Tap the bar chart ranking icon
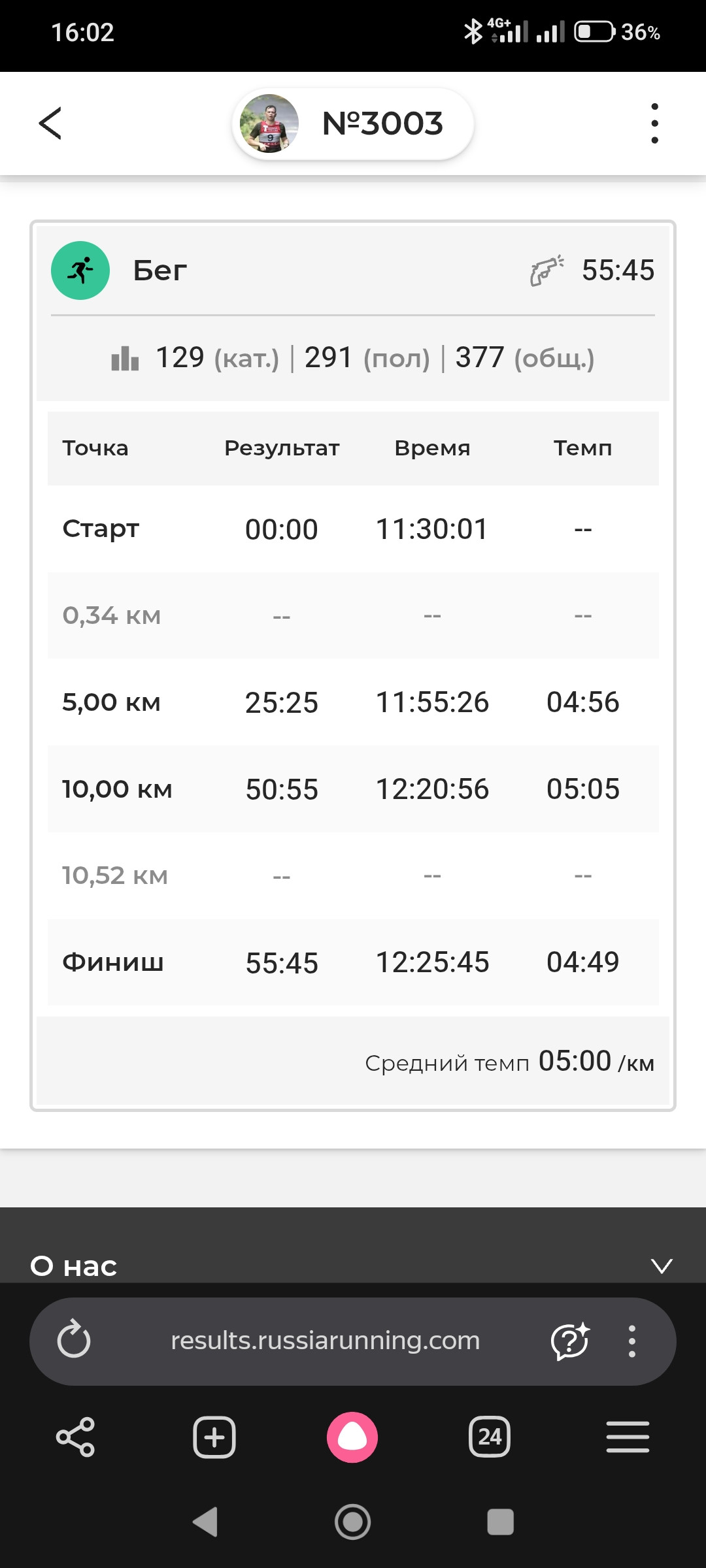706x1568 pixels. pos(125,358)
